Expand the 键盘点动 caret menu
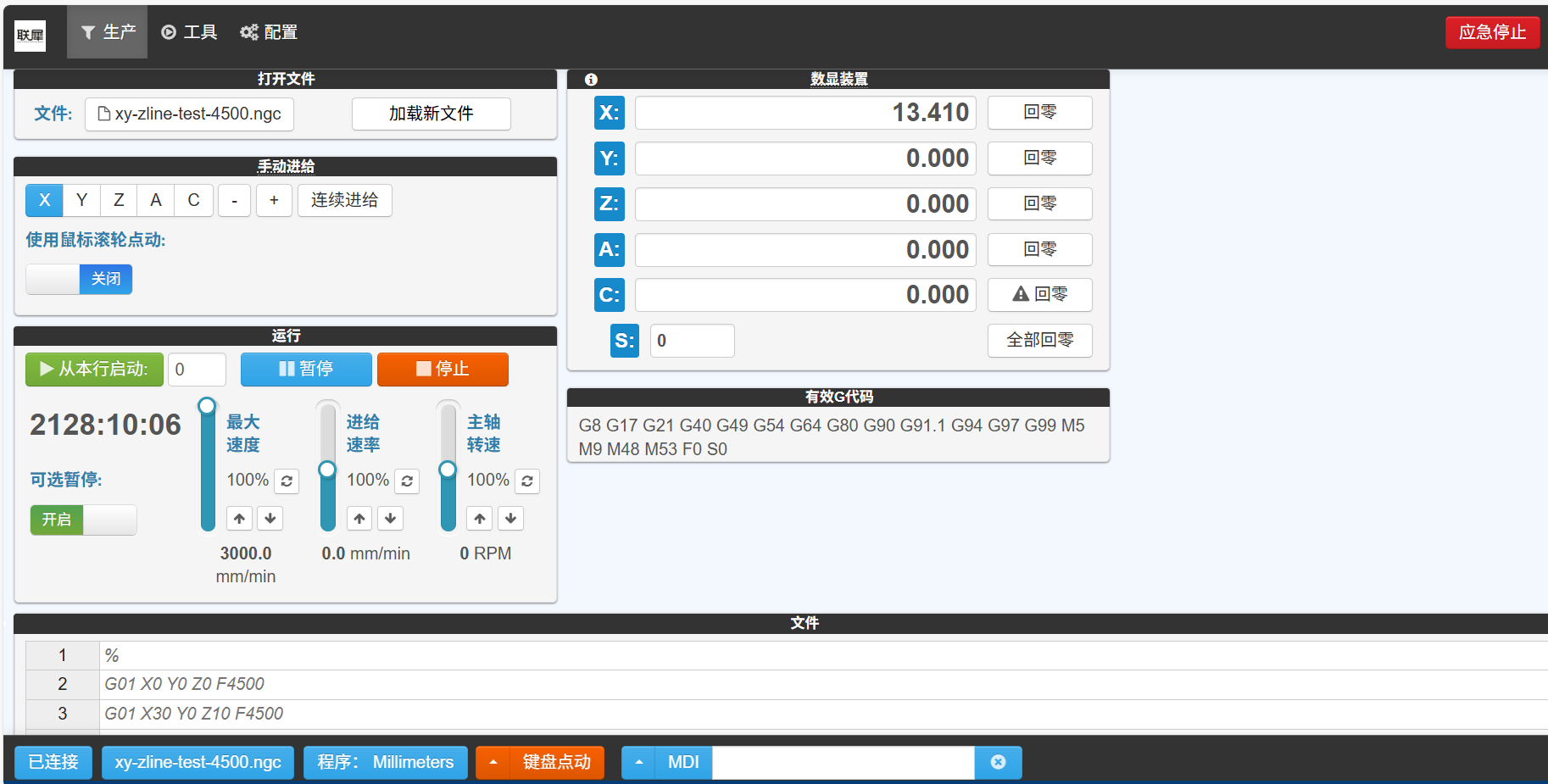1548x784 pixels. click(493, 762)
